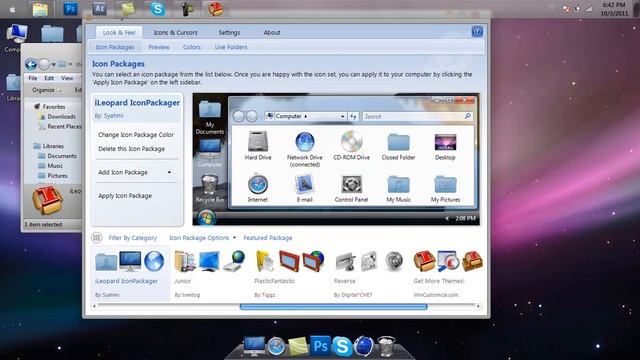This screenshot has height=360, width=640.
Task: Select the Reverse icon package
Action: 369,273
